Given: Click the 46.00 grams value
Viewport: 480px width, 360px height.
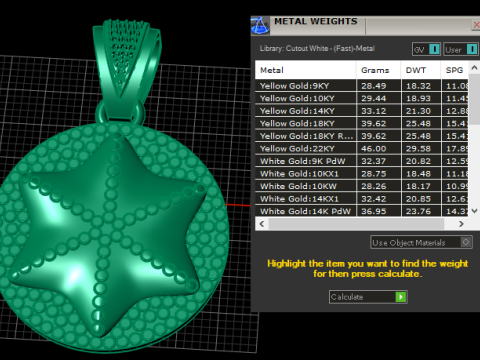Looking at the screenshot, I should click(374, 149).
